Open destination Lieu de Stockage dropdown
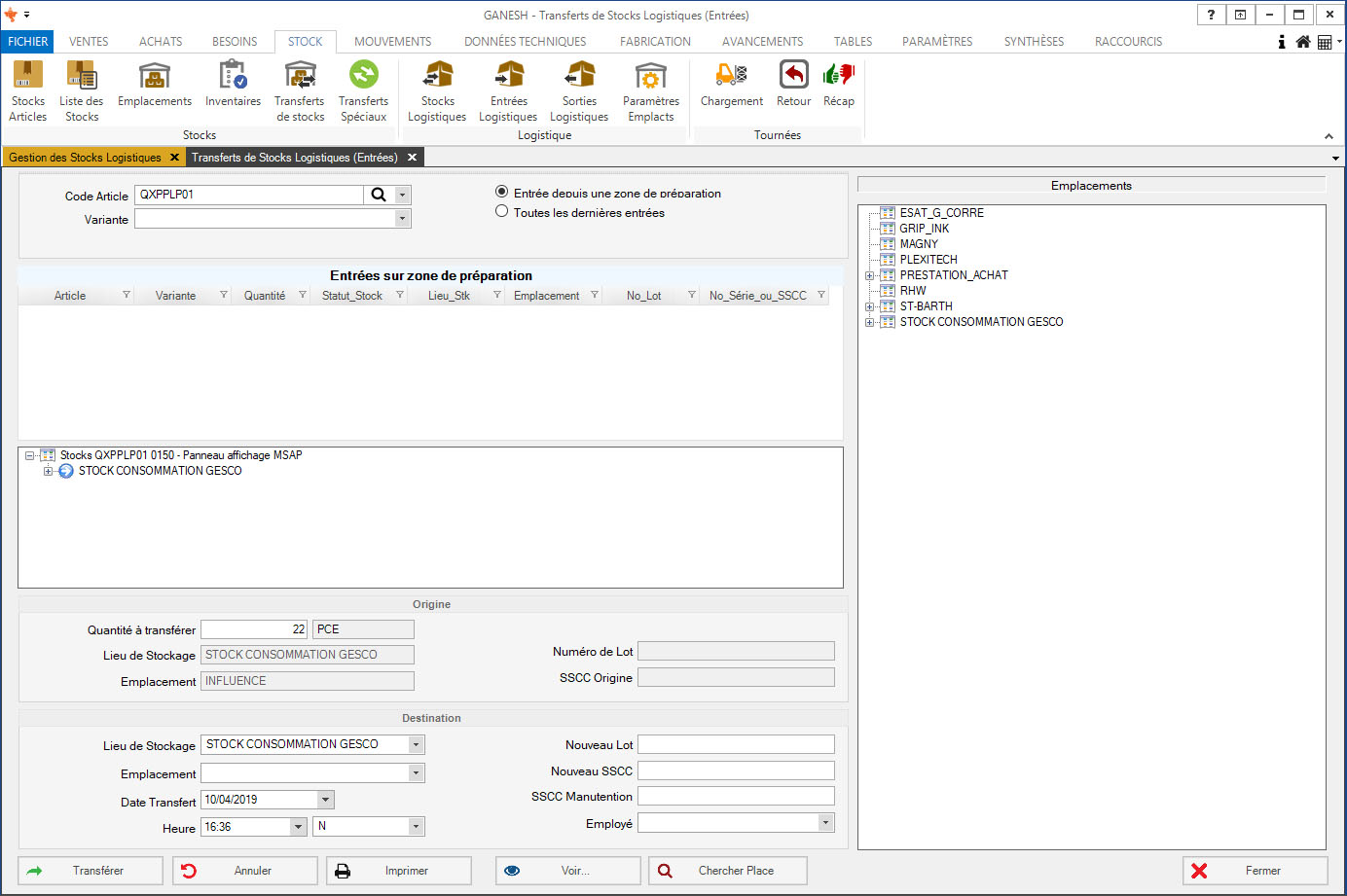The image size is (1347, 896). coord(416,744)
